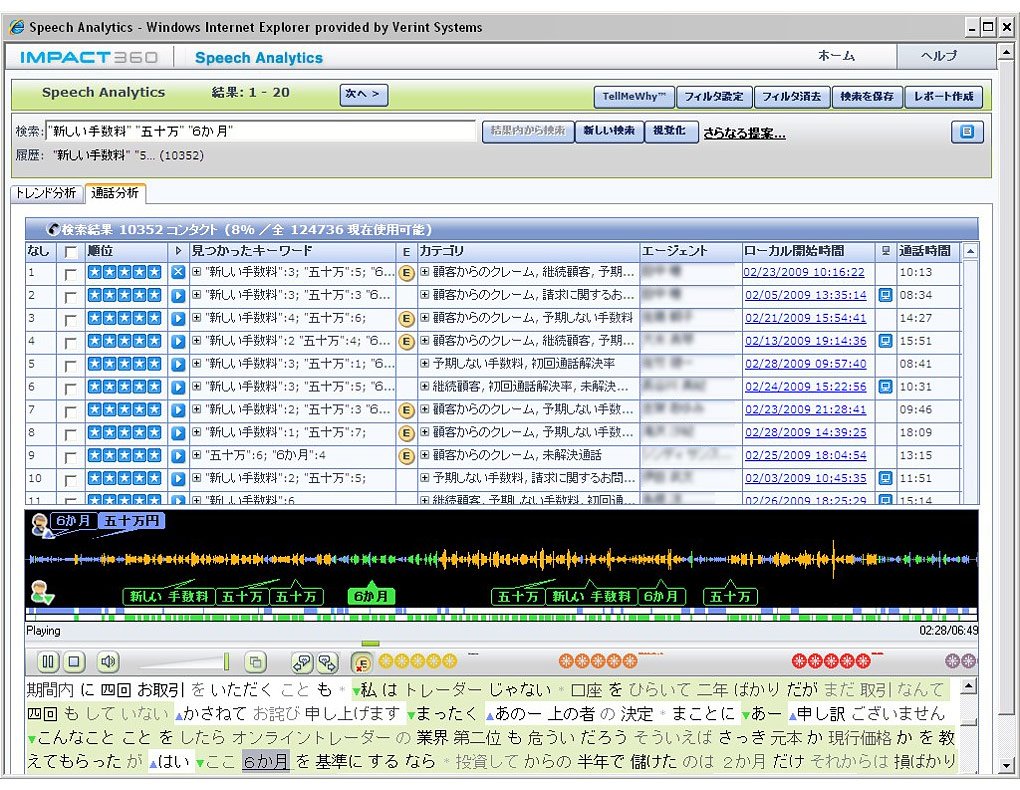Viewport: 1020px width, 790px height.
Task: Jump to previous keyword utterance
Action: 302,662
